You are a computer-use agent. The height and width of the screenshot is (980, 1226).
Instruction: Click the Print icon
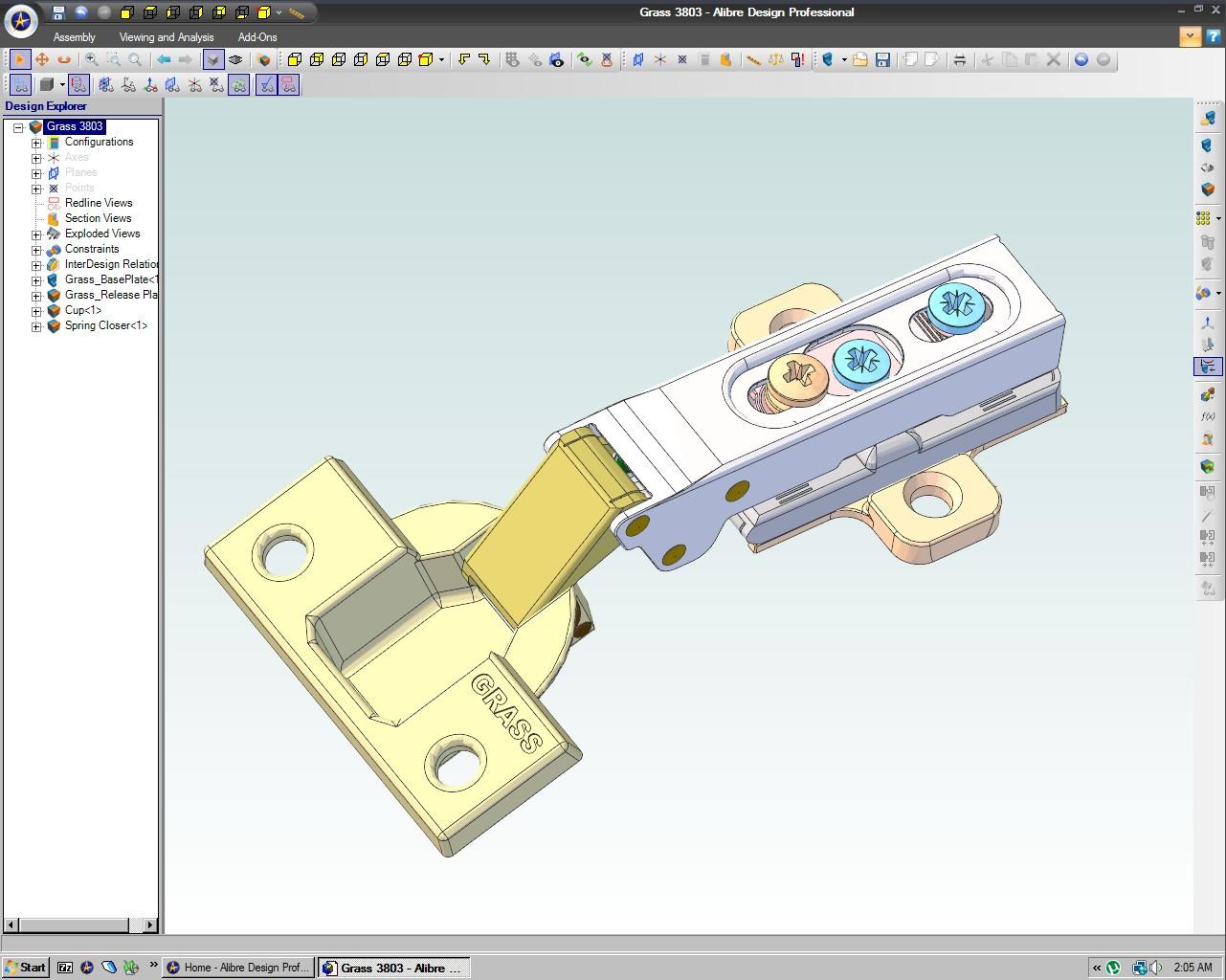[x=960, y=59]
